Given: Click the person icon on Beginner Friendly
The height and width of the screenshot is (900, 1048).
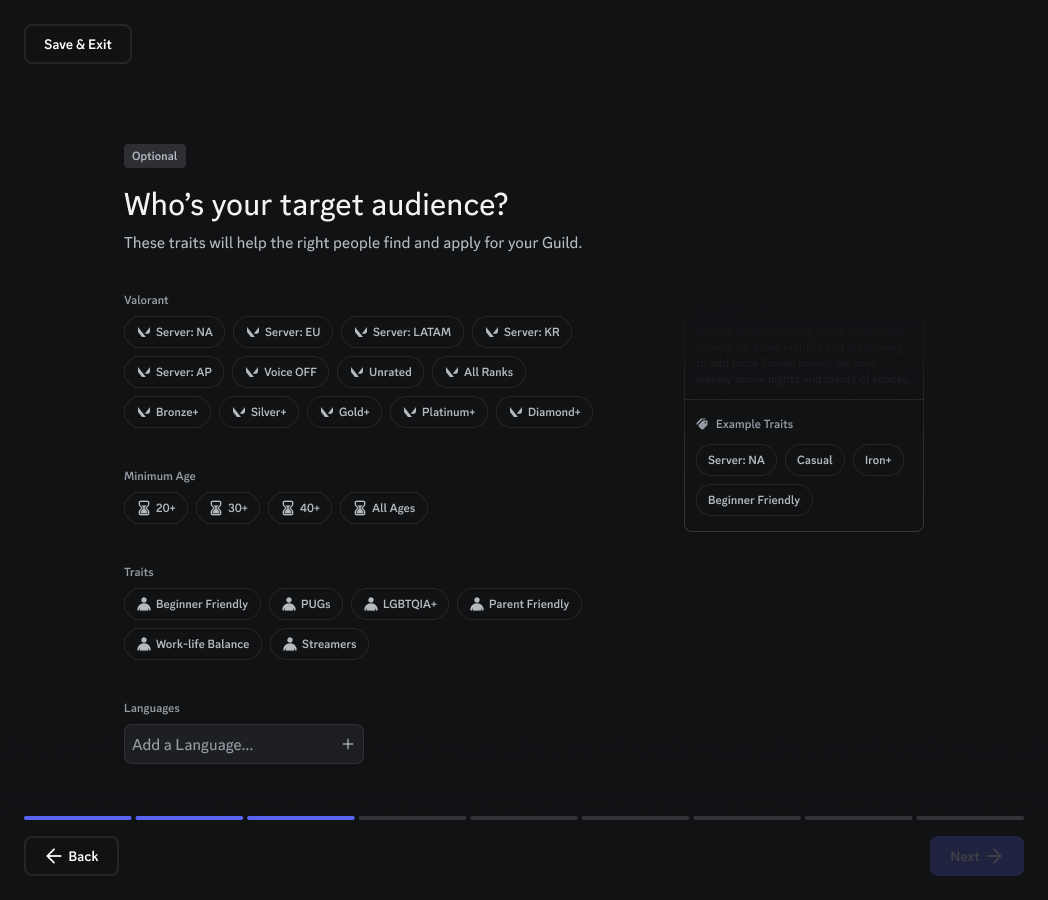Looking at the screenshot, I should (x=144, y=604).
